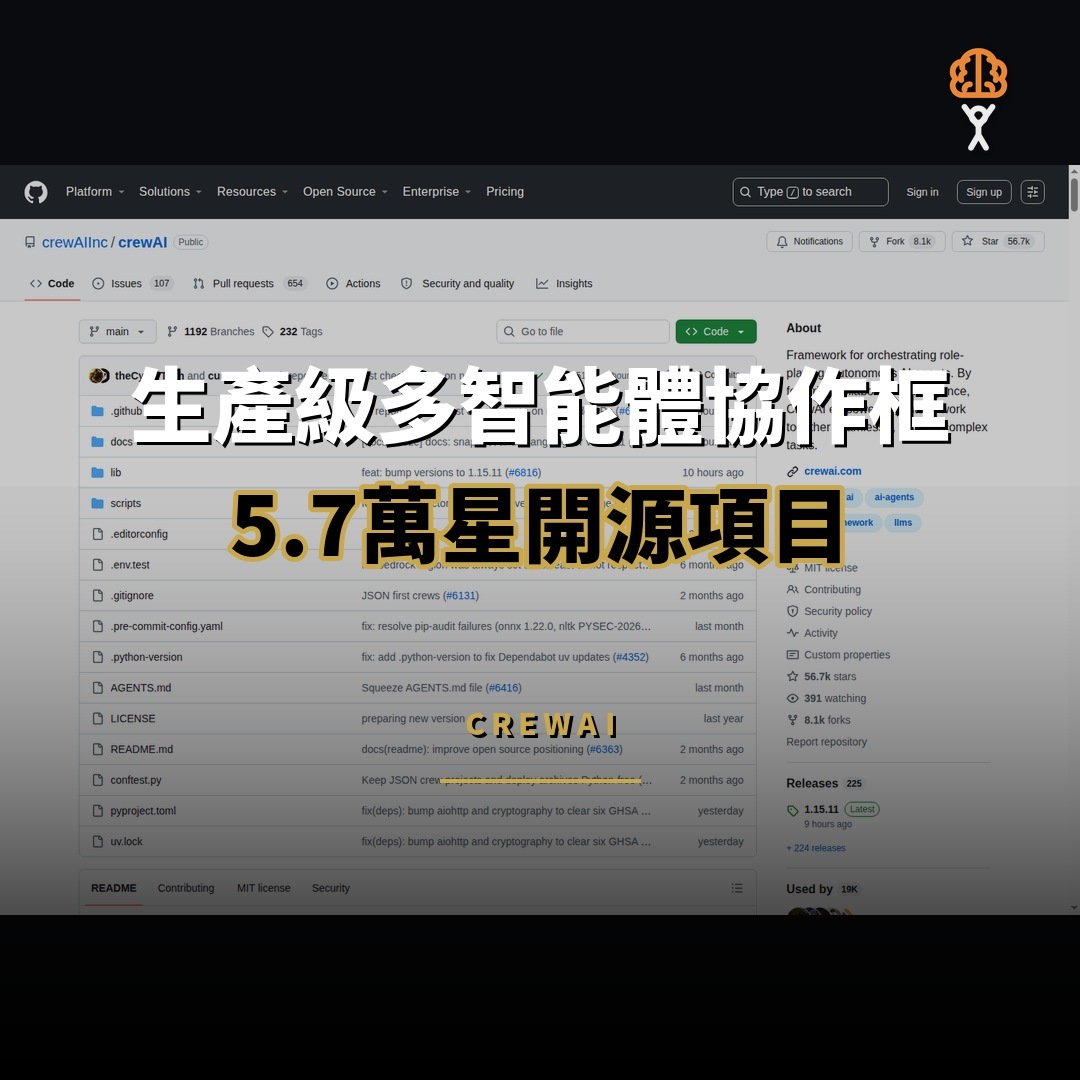Switch to the Pull requests tab
Image resolution: width=1080 pixels, height=1080 pixels.
coord(249,284)
